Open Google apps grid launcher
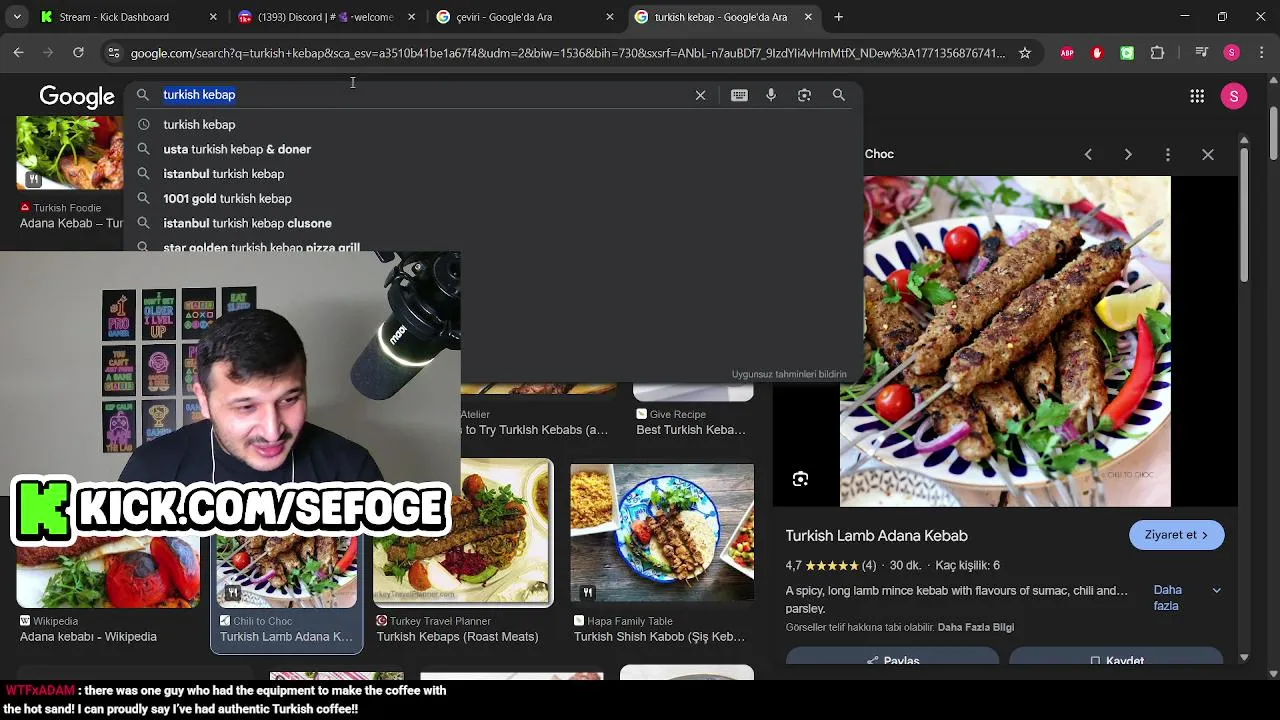 [x=1197, y=96]
